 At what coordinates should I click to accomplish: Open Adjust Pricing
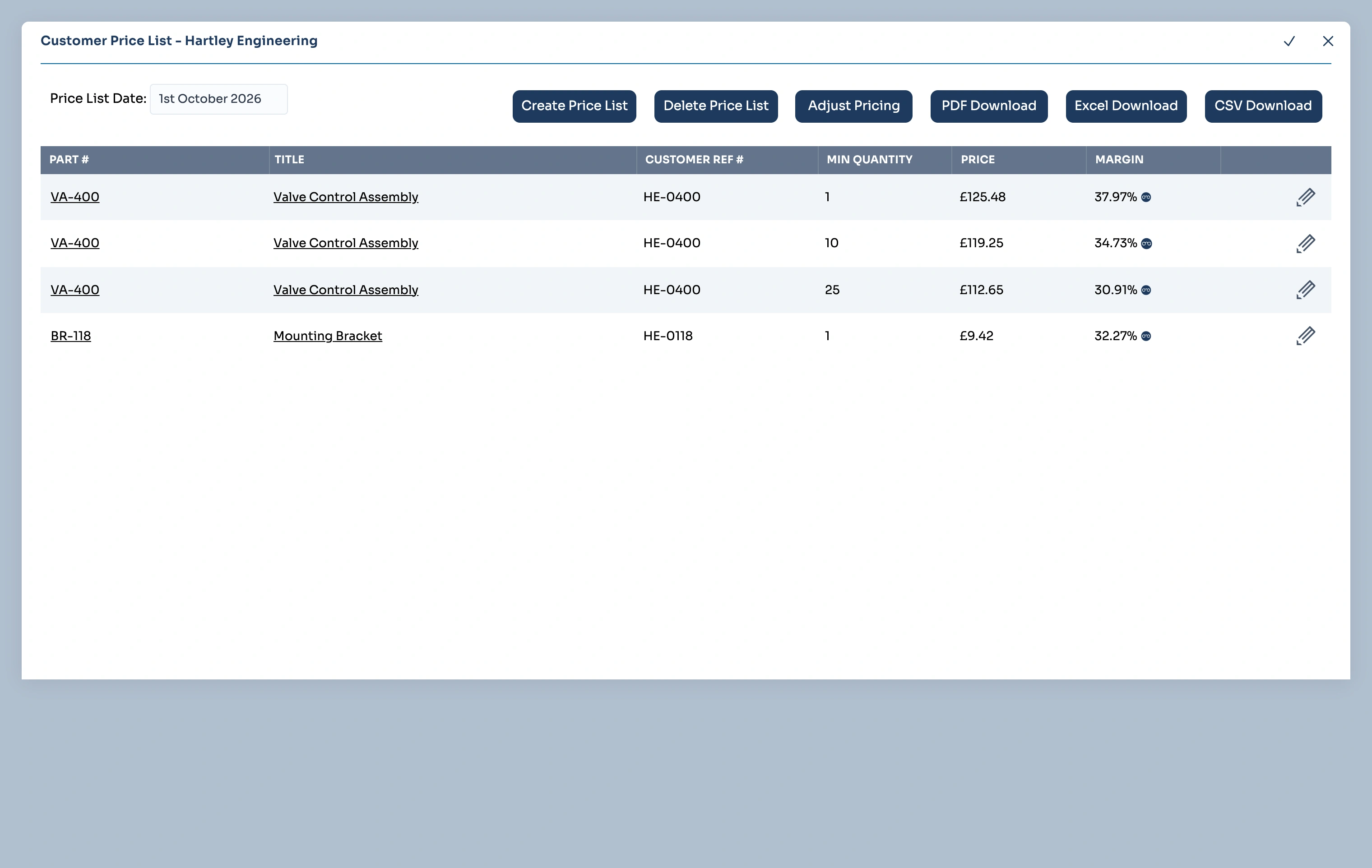853,106
